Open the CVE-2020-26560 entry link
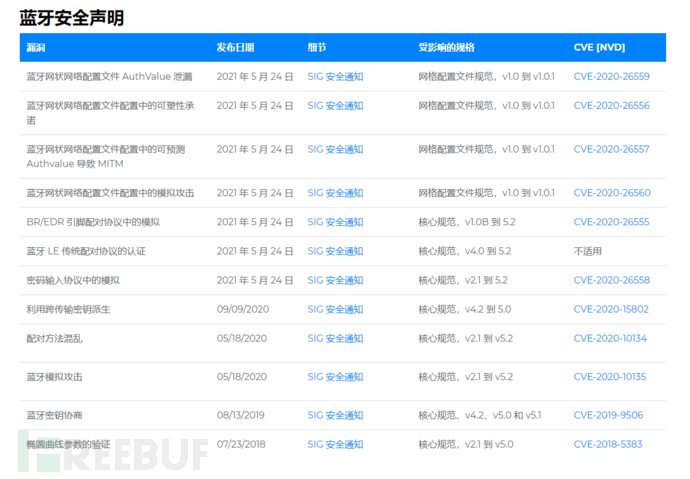The height and width of the screenshot is (479, 690). pos(611,193)
